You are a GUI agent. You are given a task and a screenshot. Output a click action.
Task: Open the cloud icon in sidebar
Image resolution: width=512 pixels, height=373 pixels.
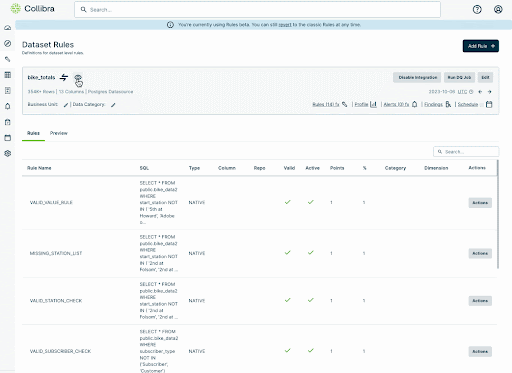tap(8, 28)
